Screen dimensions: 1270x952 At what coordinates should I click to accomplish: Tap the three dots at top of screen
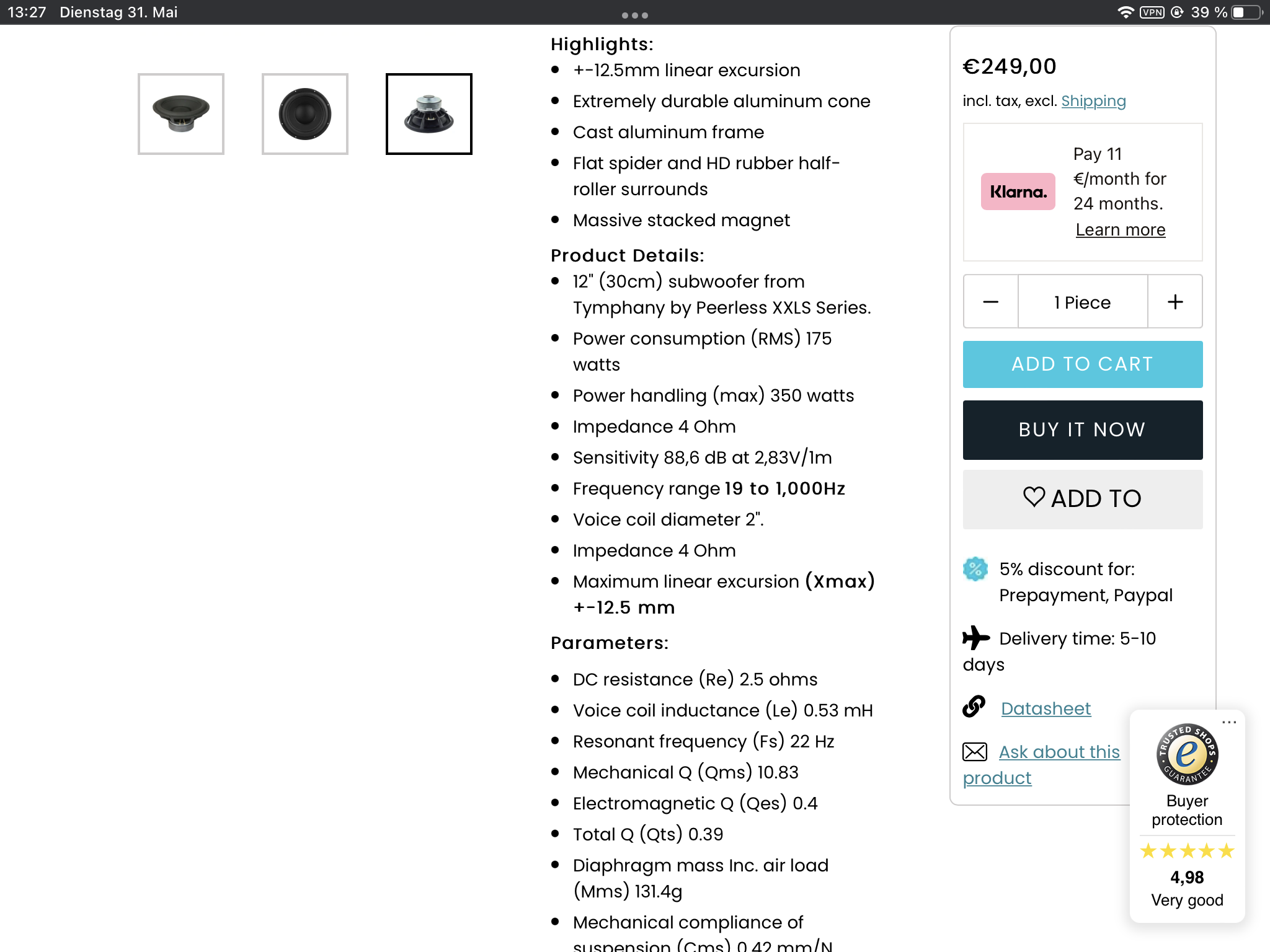pyautogui.click(x=635, y=15)
